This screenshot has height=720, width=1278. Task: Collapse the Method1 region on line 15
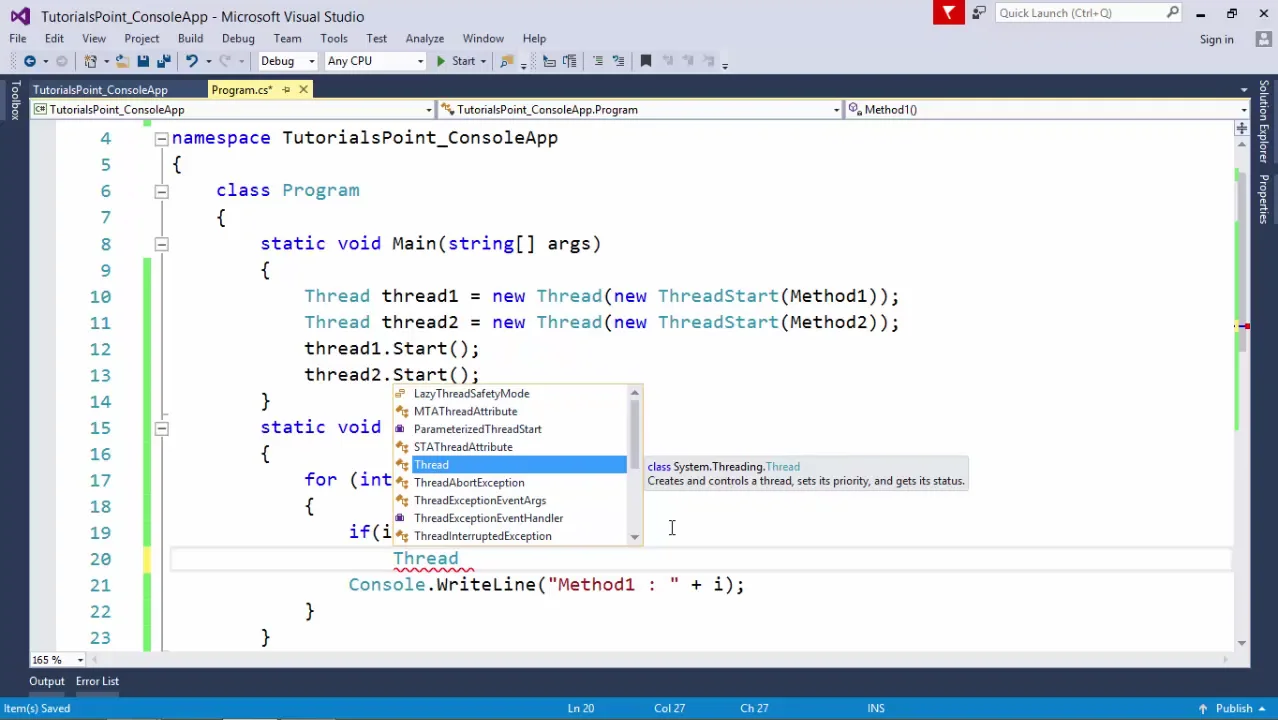(x=161, y=428)
